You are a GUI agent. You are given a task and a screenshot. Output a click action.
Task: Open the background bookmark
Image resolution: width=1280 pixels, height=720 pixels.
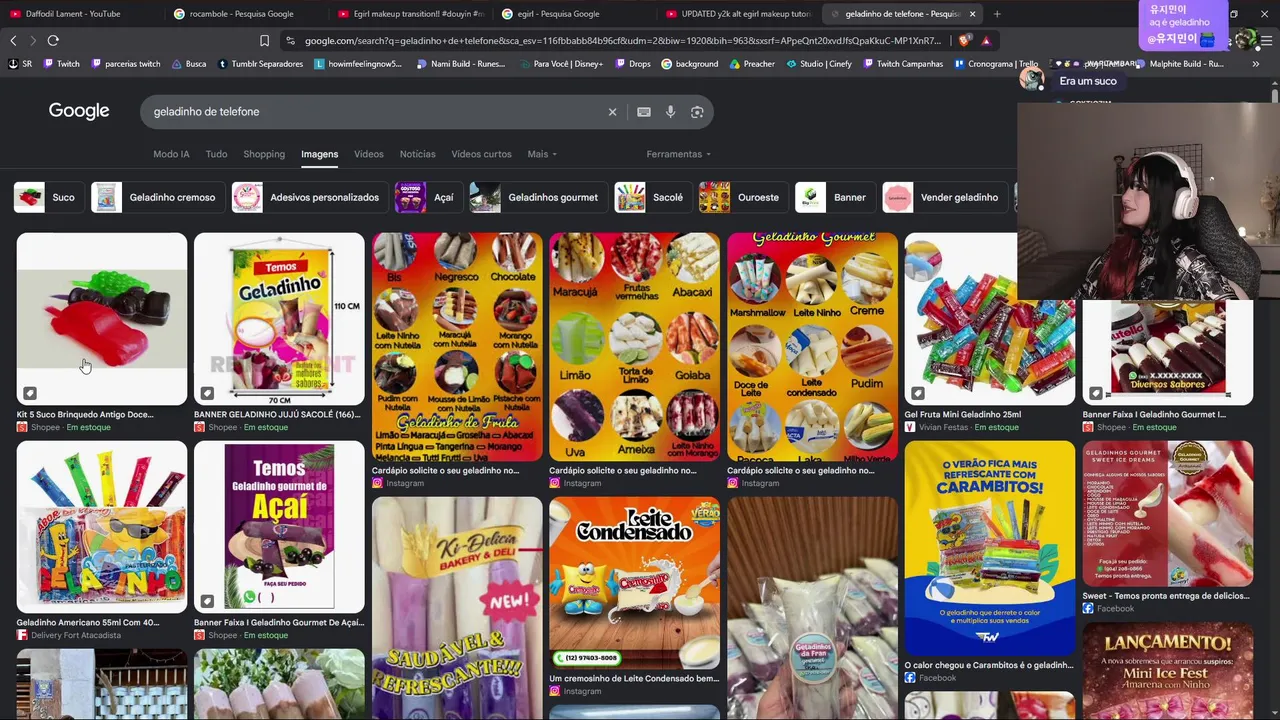click(690, 64)
